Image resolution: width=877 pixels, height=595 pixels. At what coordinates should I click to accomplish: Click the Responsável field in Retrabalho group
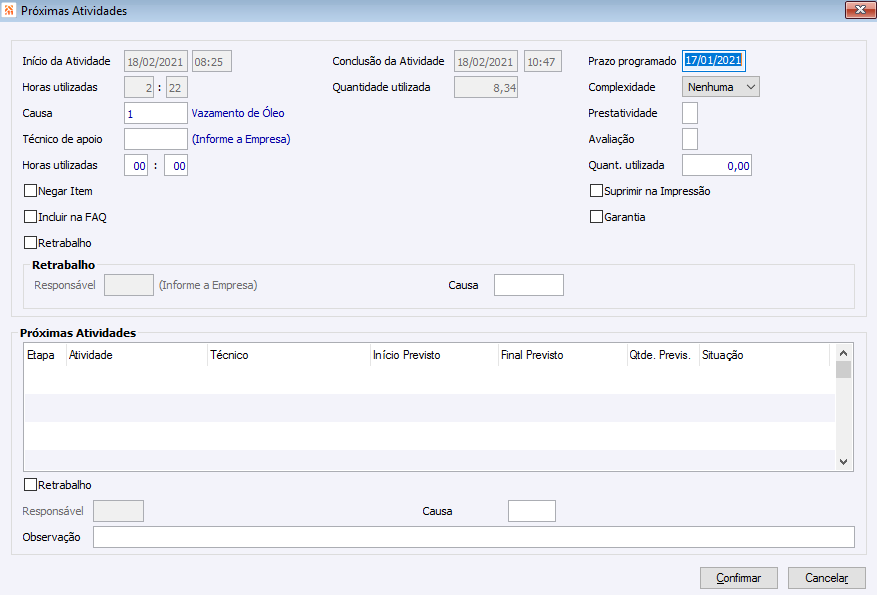[129, 285]
